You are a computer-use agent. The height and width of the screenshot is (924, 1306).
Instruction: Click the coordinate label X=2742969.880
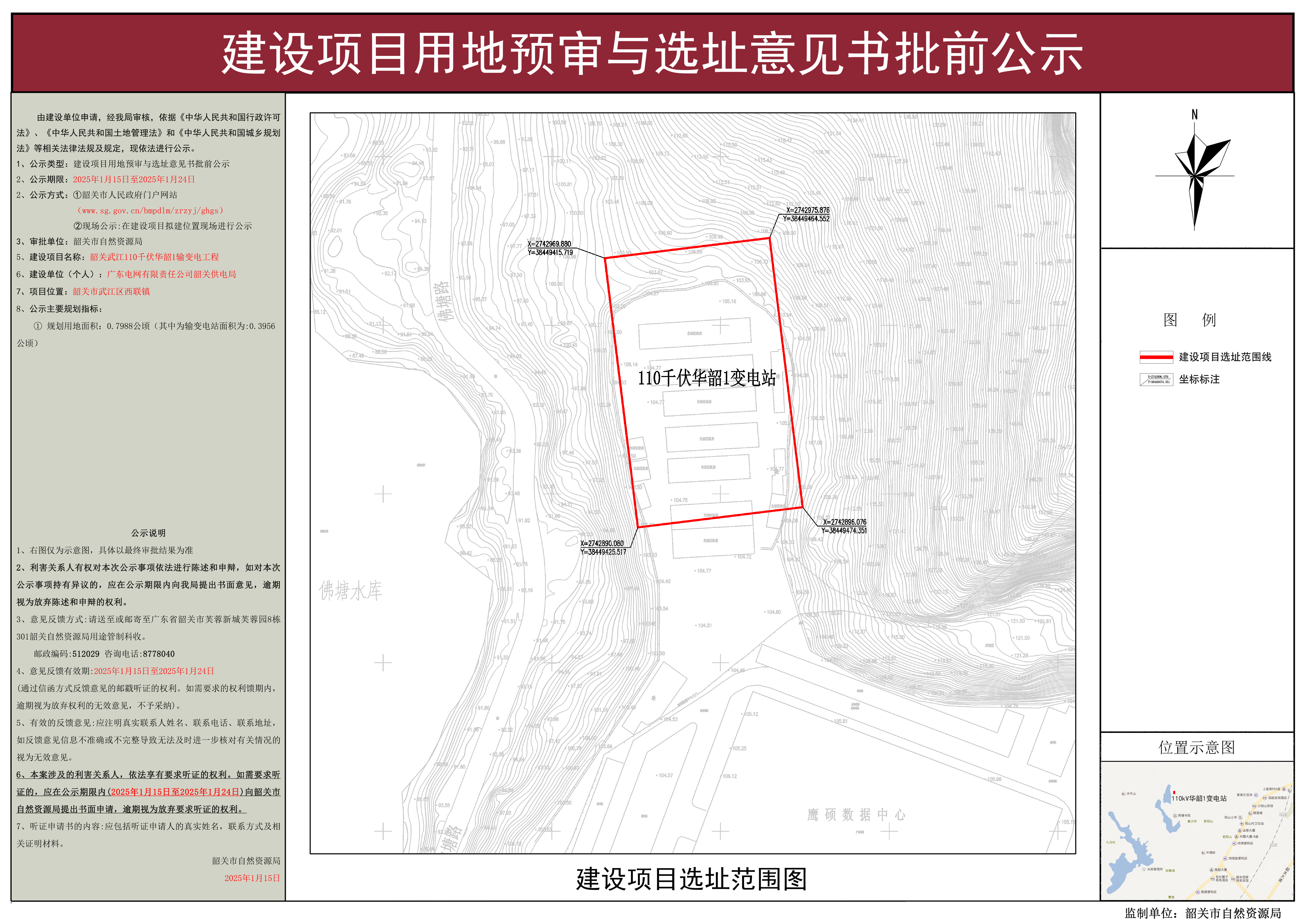click(549, 244)
